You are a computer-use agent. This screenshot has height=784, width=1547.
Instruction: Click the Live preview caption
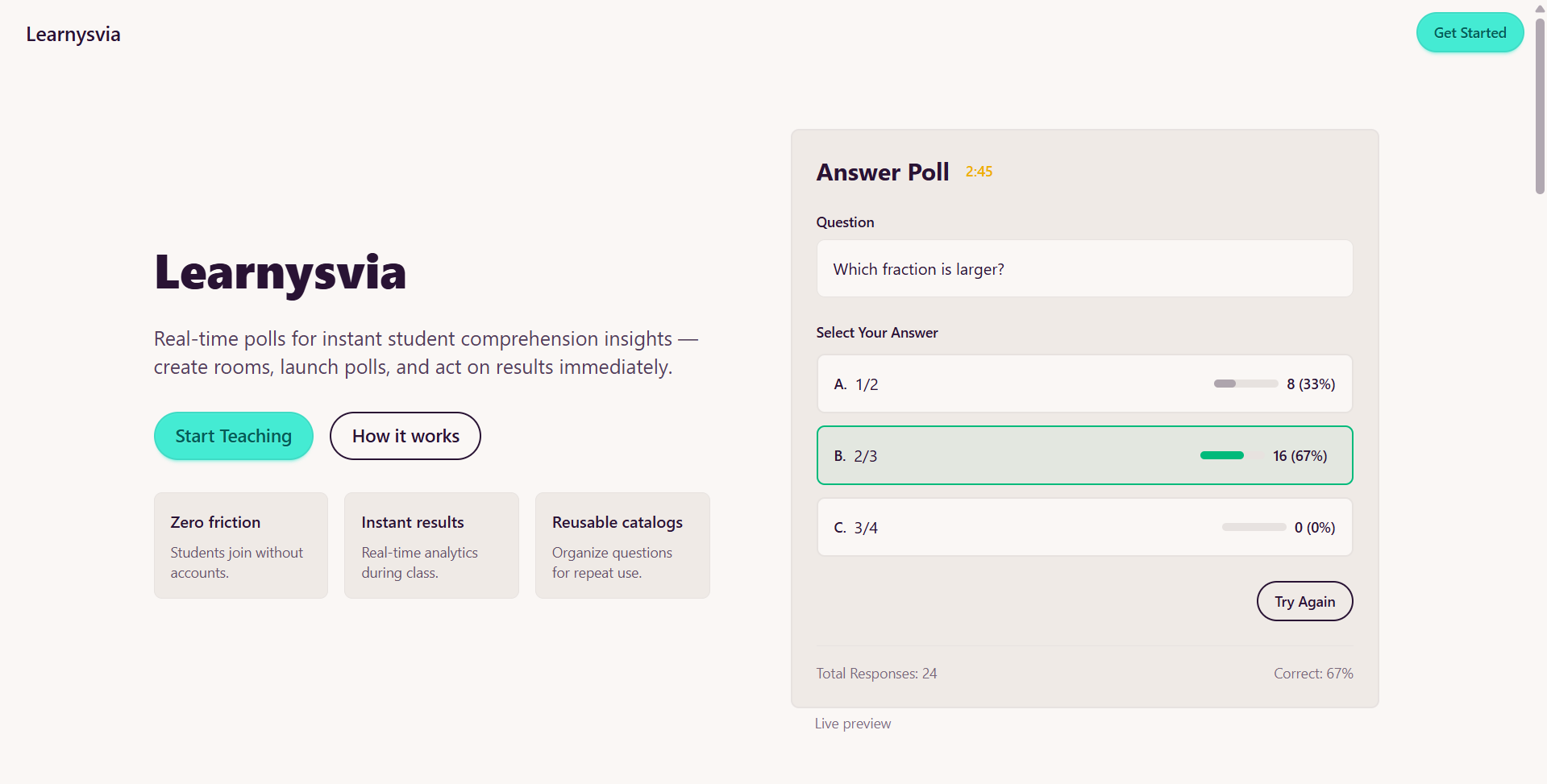(853, 724)
